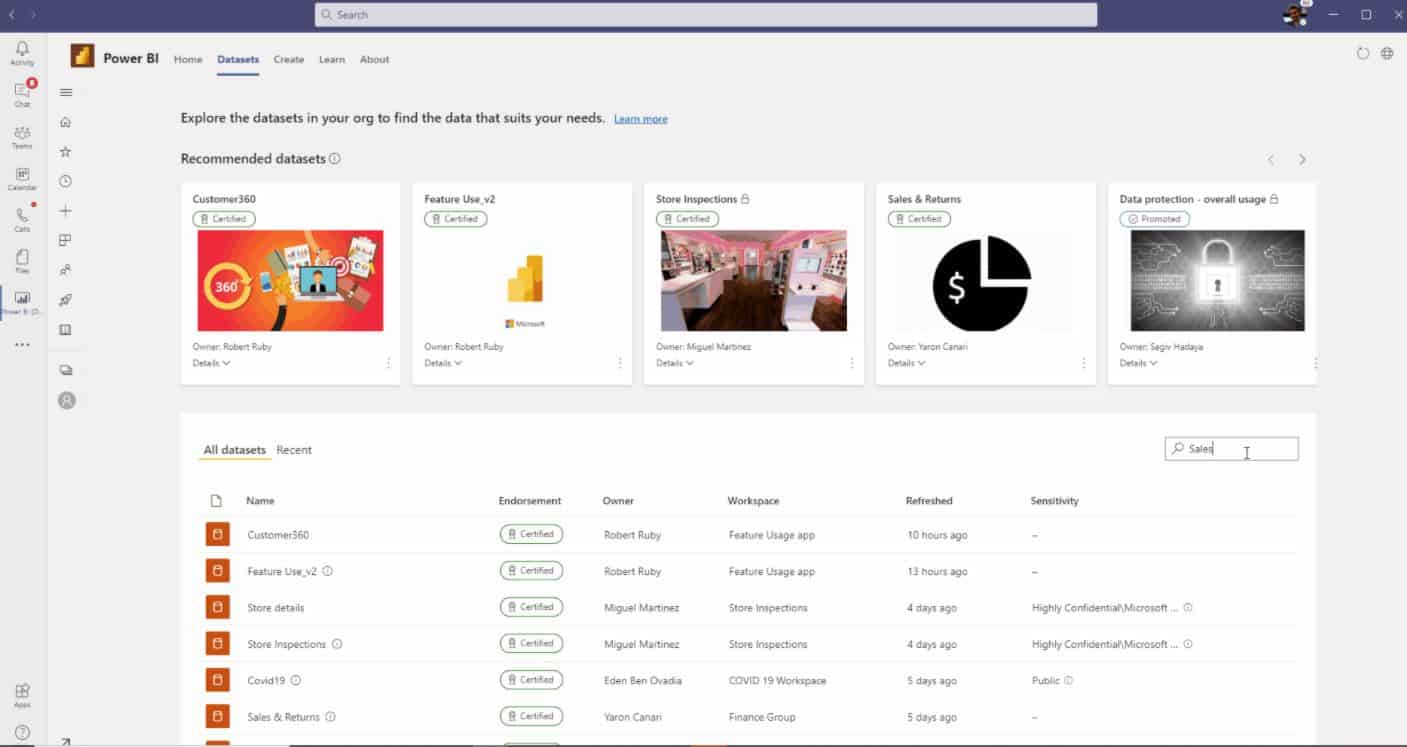1407x747 pixels.
Task: Click the refresh icon at top right
Action: coord(1363,54)
